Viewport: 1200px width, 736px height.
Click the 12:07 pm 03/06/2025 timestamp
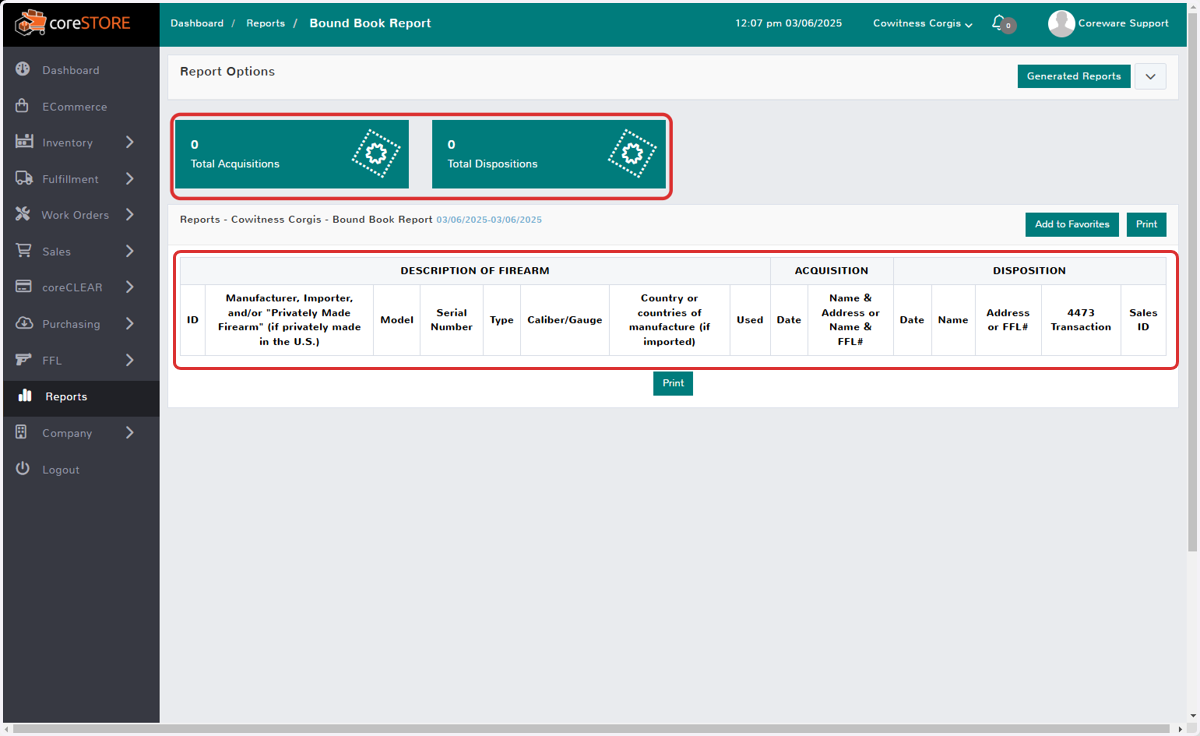(x=790, y=23)
